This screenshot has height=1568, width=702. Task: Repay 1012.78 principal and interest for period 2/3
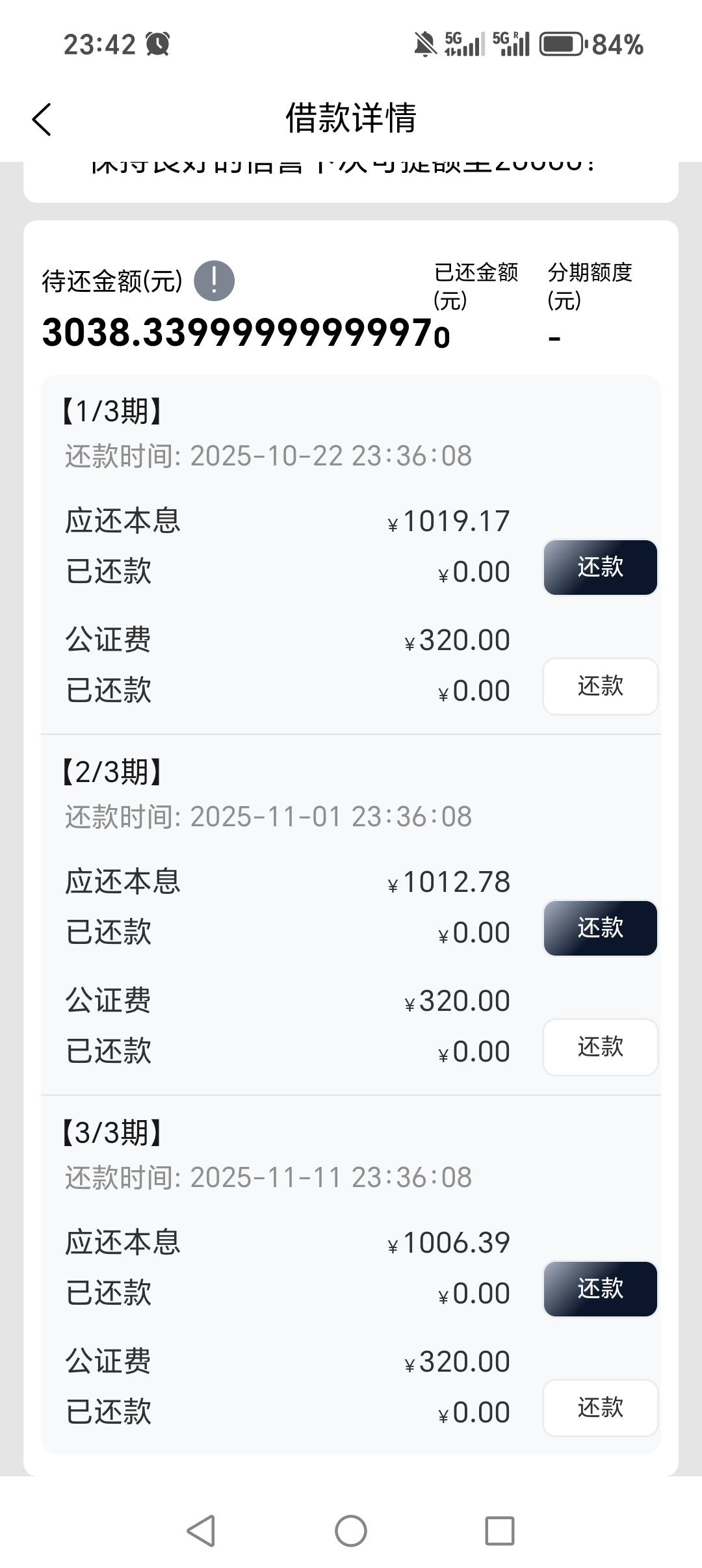(x=600, y=928)
